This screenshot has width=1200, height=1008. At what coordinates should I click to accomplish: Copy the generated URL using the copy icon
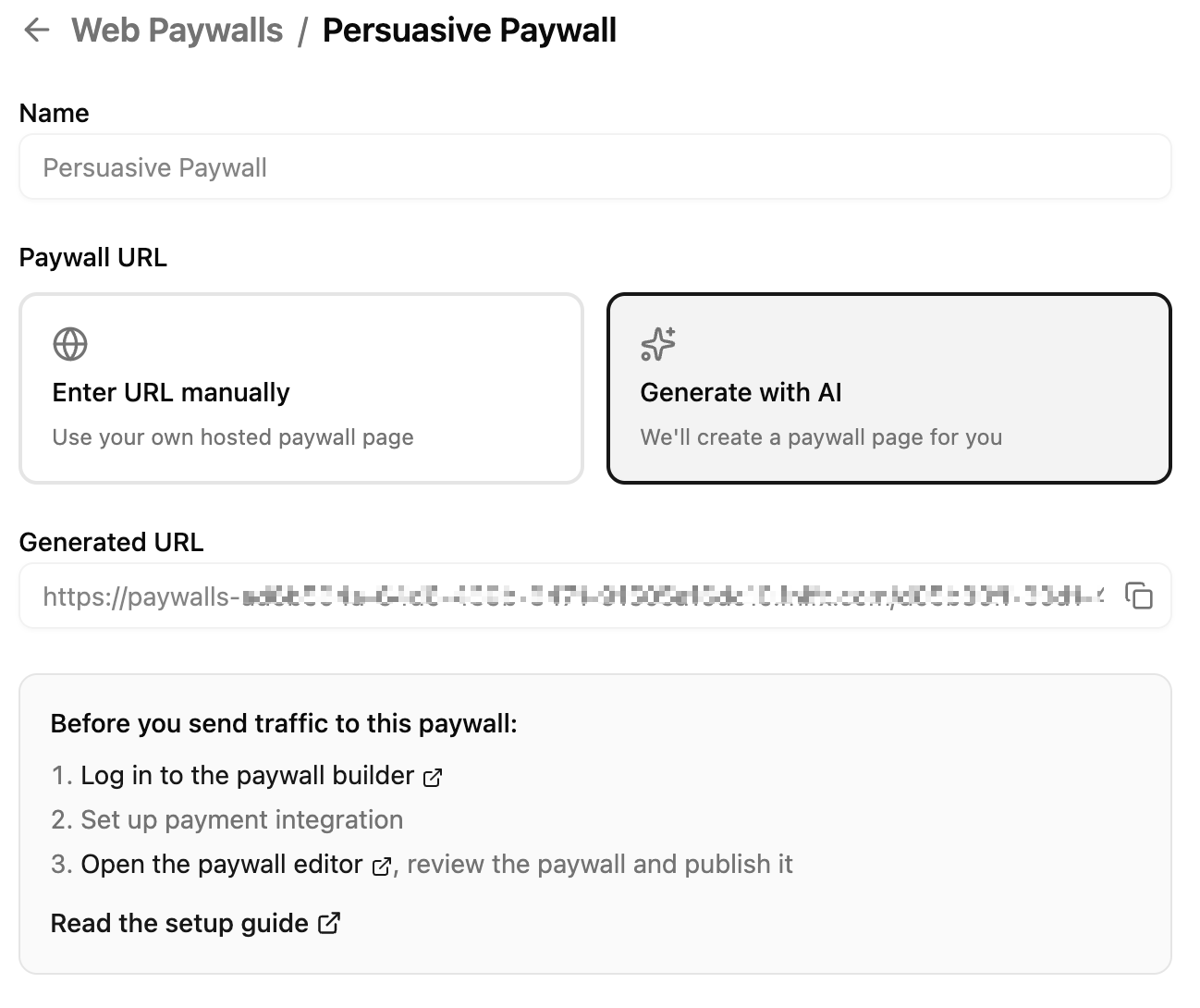pos(1139,596)
